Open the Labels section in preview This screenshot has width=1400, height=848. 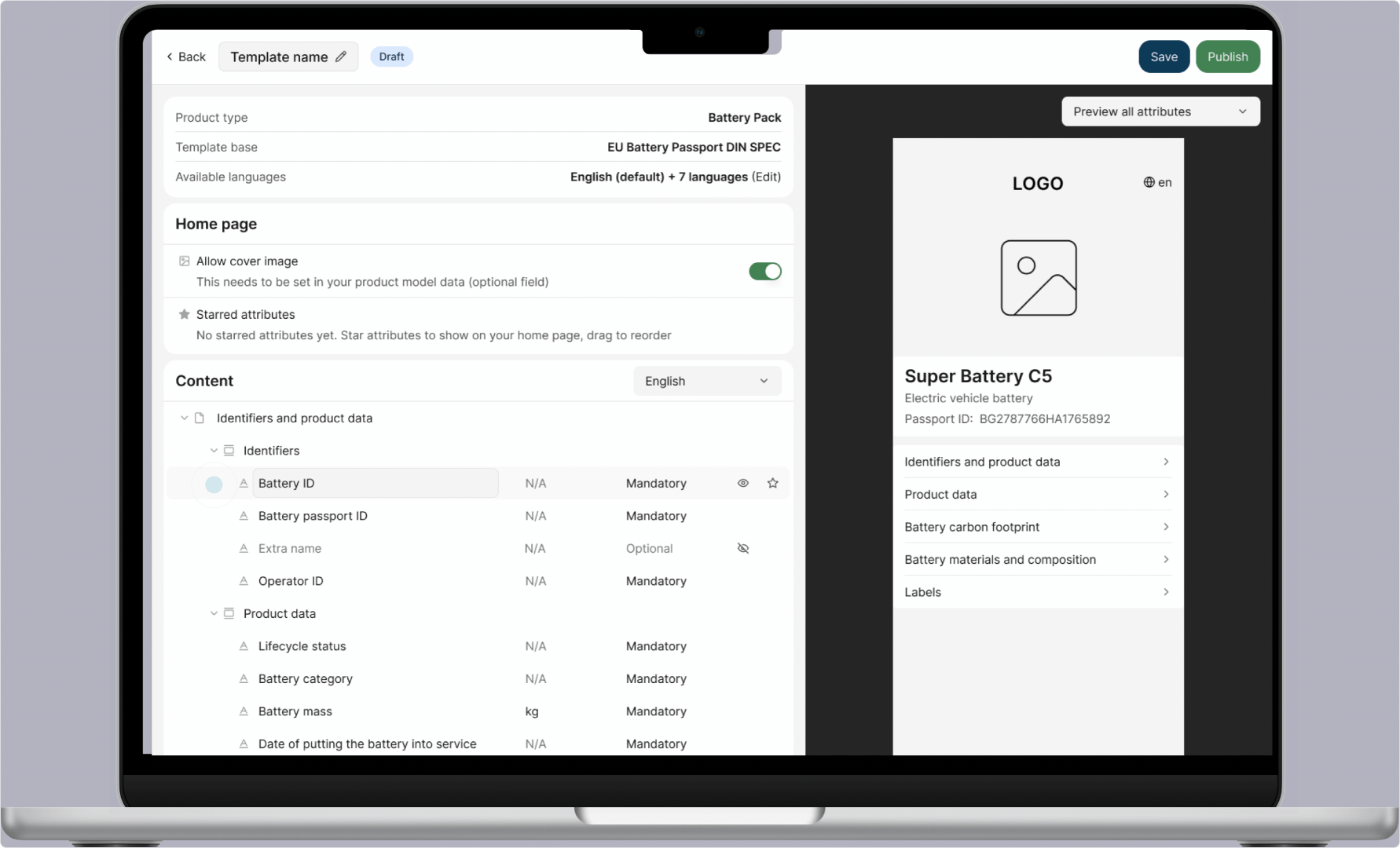1037,592
